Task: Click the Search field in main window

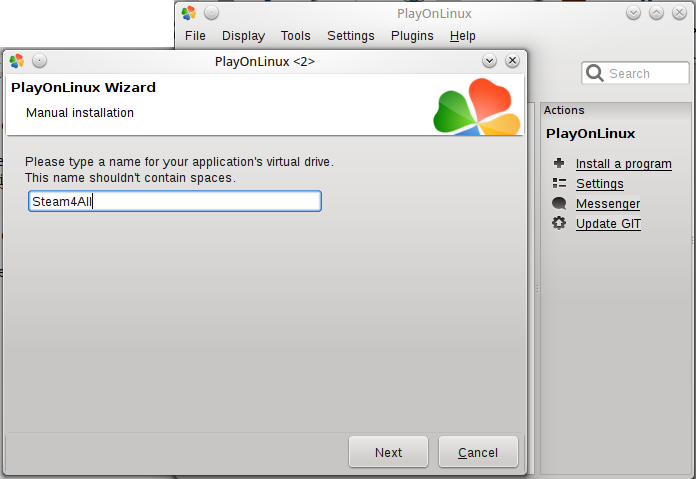Action: [x=636, y=73]
